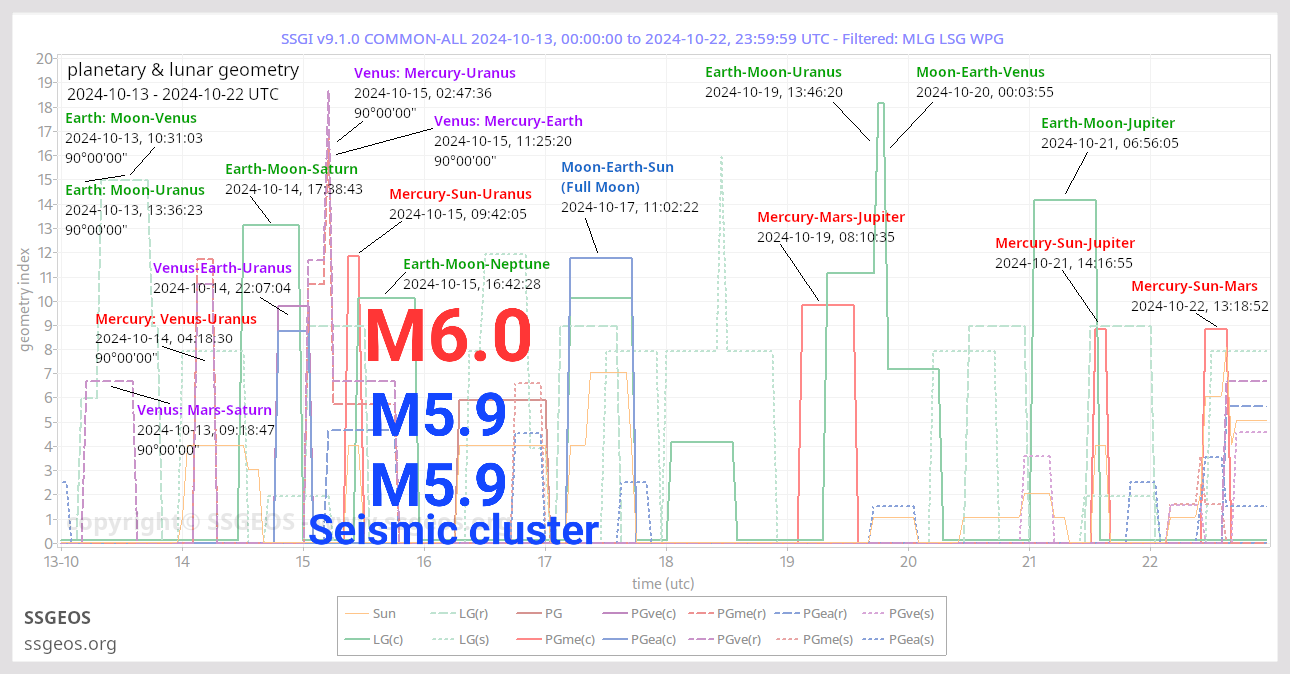Click the M6.0 seismic event marker
This screenshot has height=674, width=1290.
pyautogui.click(x=448, y=337)
